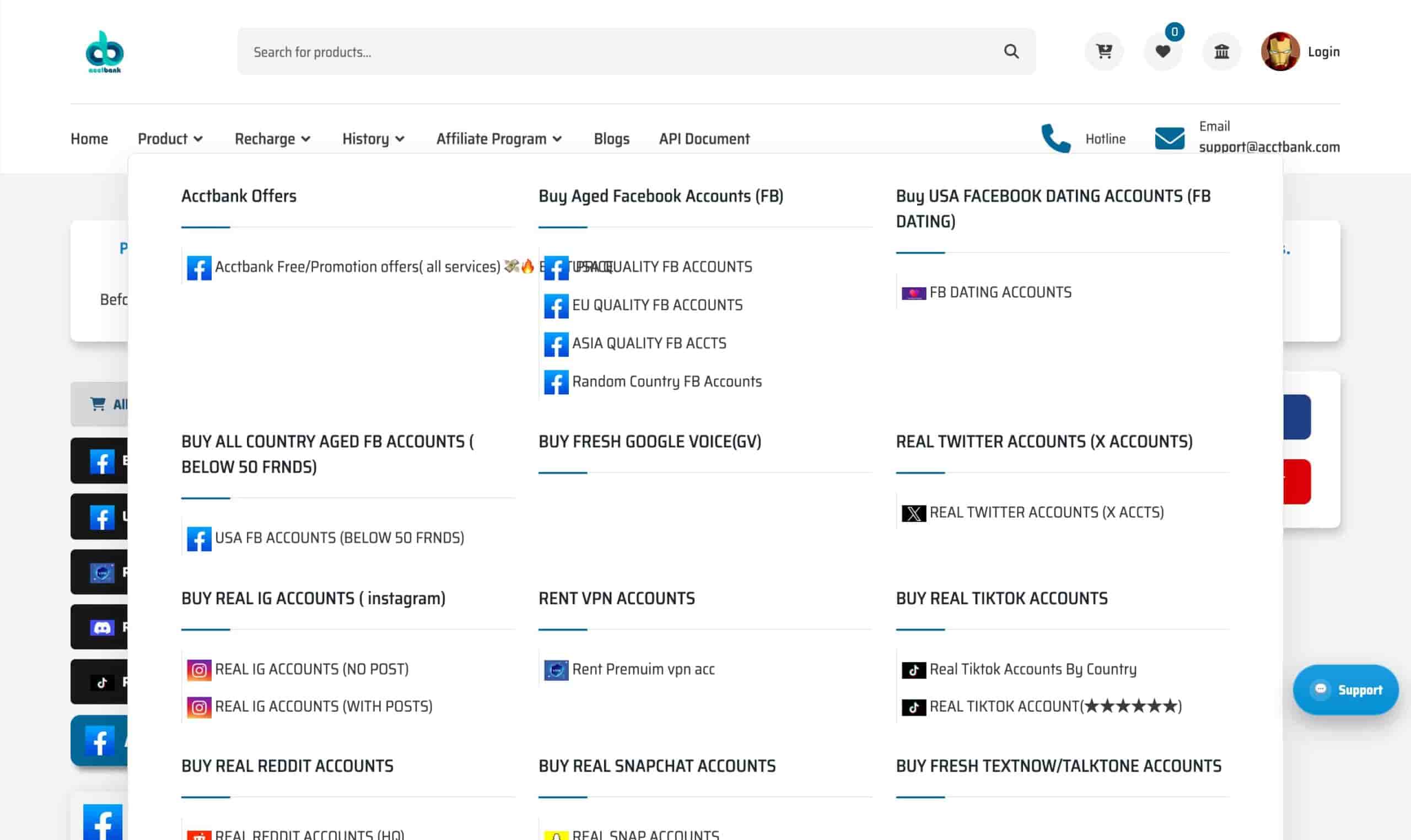Open REAL TIKTOK ACCOUNT five stars link
The width and height of the screenshot is (1411, 840).
click(1055, 707)
